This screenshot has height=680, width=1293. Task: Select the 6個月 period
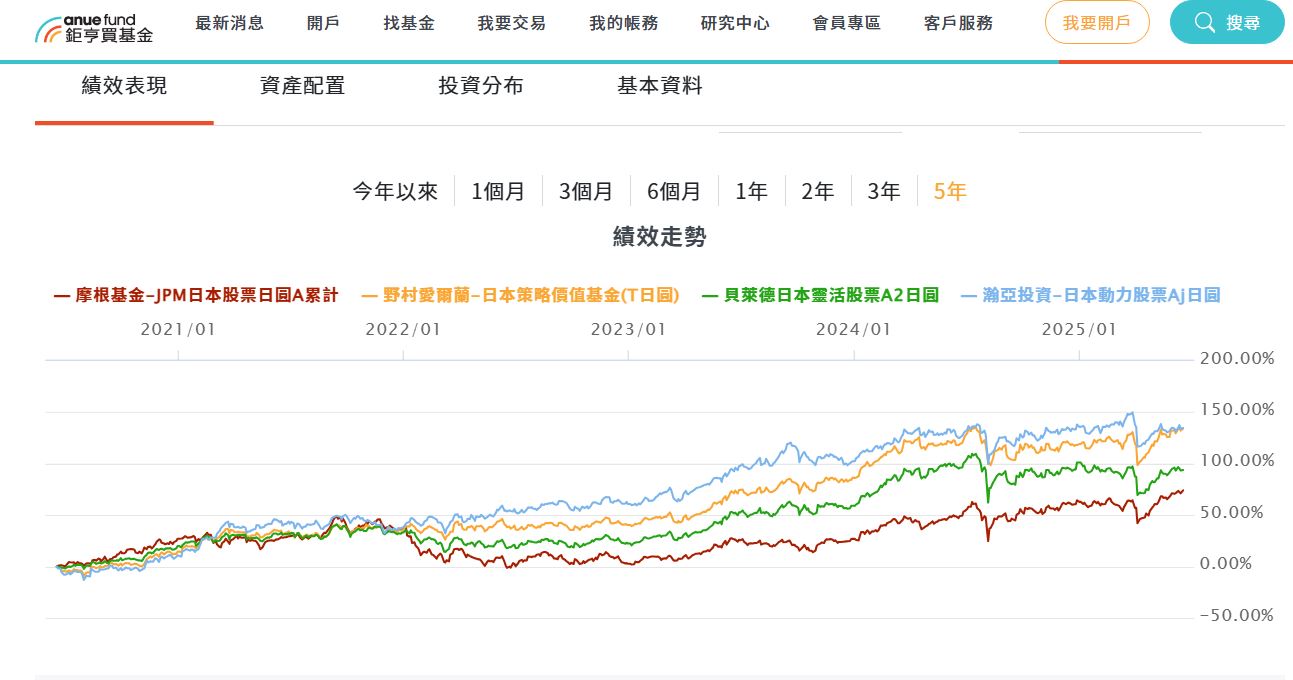pyautogui.click(x=674, y=191)
